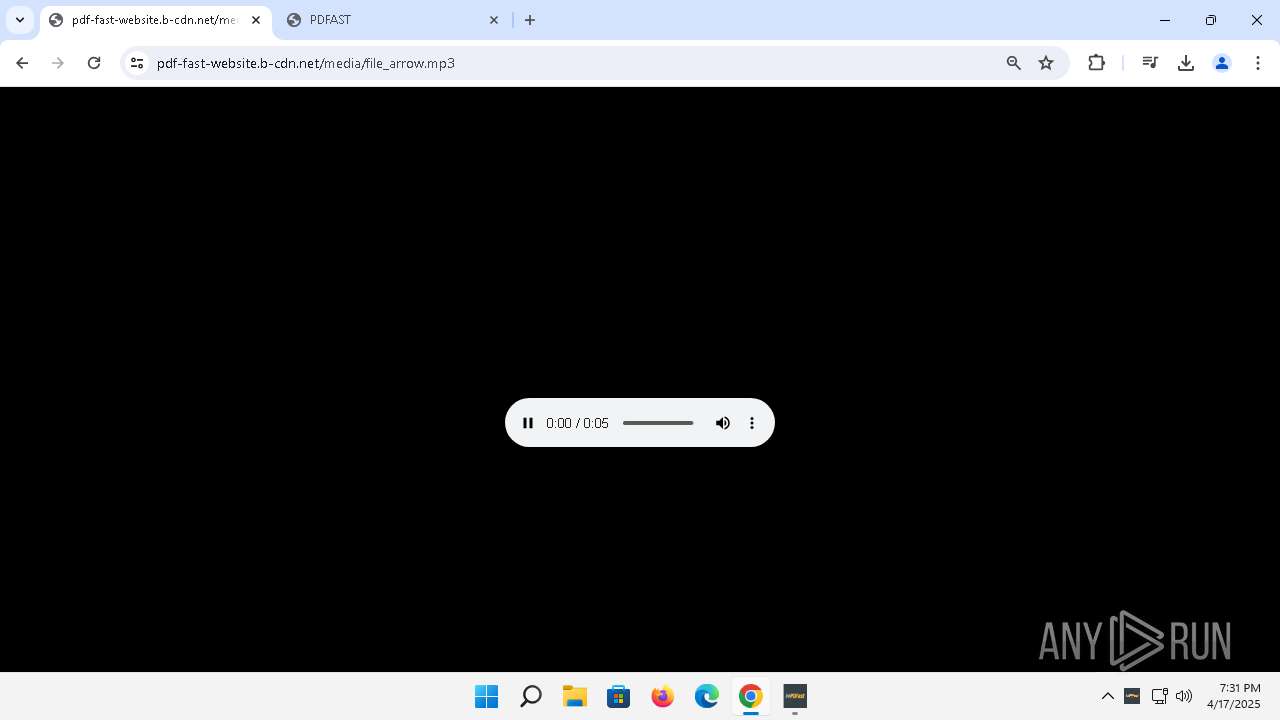The image size is (1280, 720).
Task: Show hidden system tray icons
Action: (x=1108, y=696)
